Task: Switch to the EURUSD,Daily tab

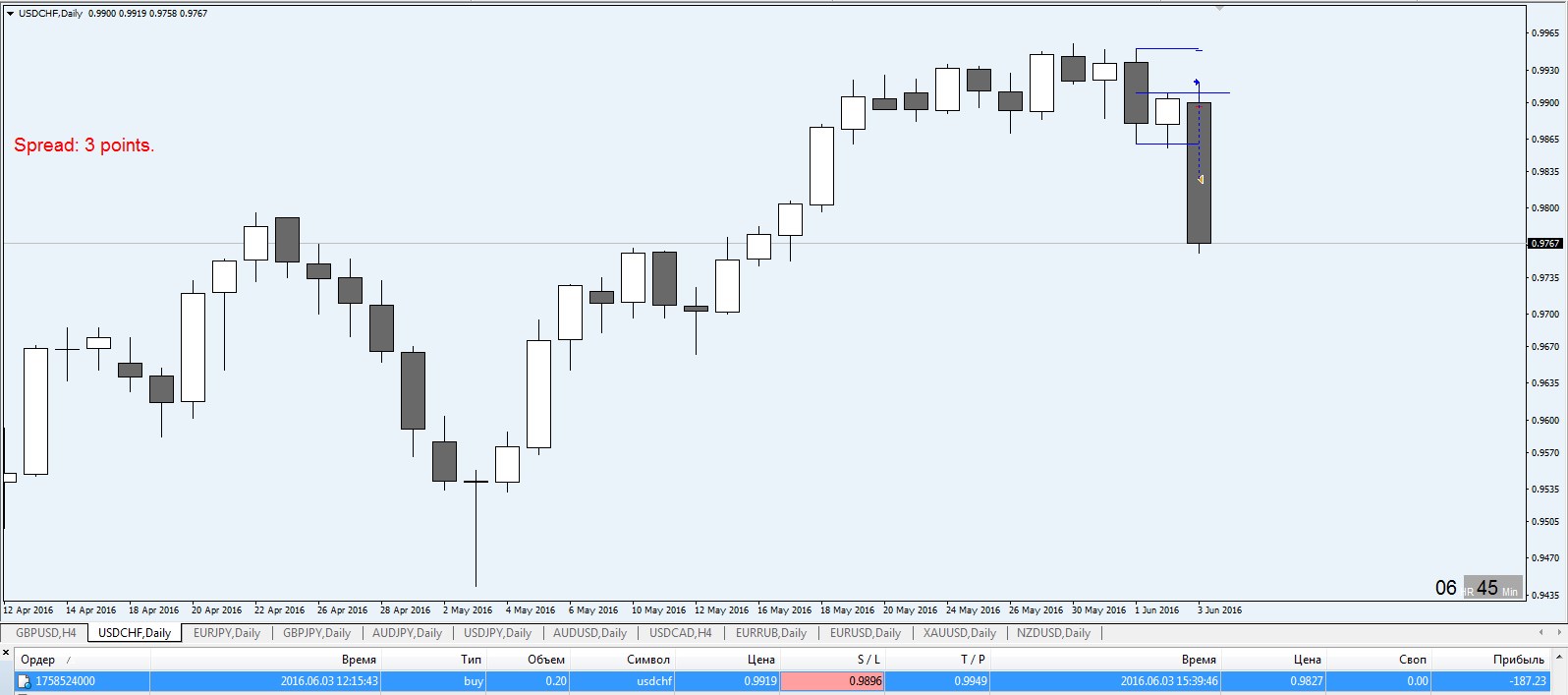Action: click(866, 633)
